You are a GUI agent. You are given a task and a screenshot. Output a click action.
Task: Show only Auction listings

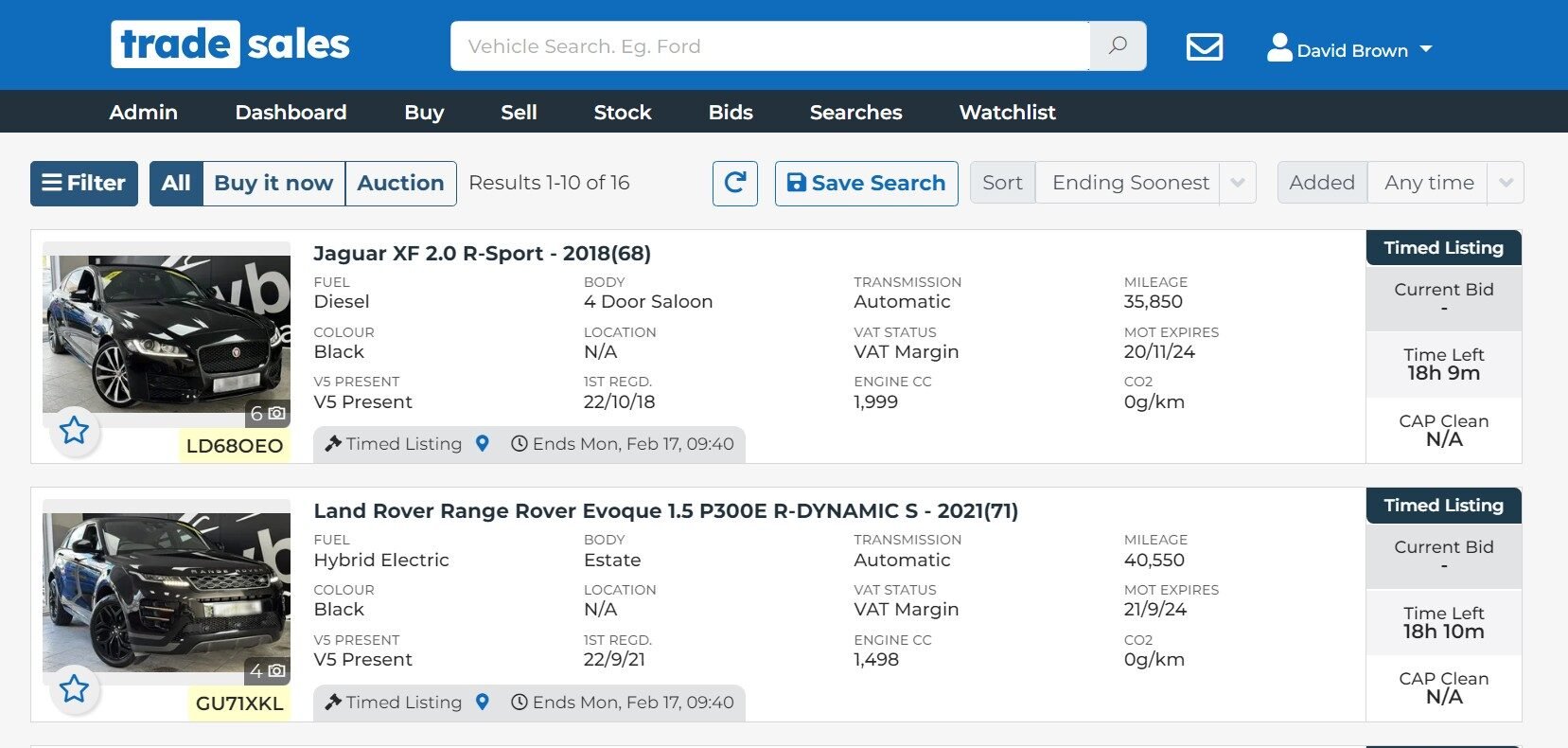(400, 183)
